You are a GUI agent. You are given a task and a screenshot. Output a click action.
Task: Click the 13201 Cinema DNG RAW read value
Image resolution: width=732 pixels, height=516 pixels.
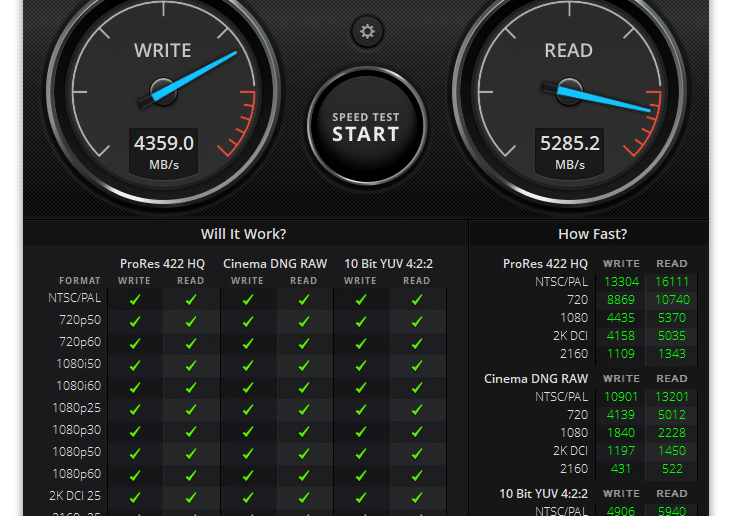(x=672, y=396)
